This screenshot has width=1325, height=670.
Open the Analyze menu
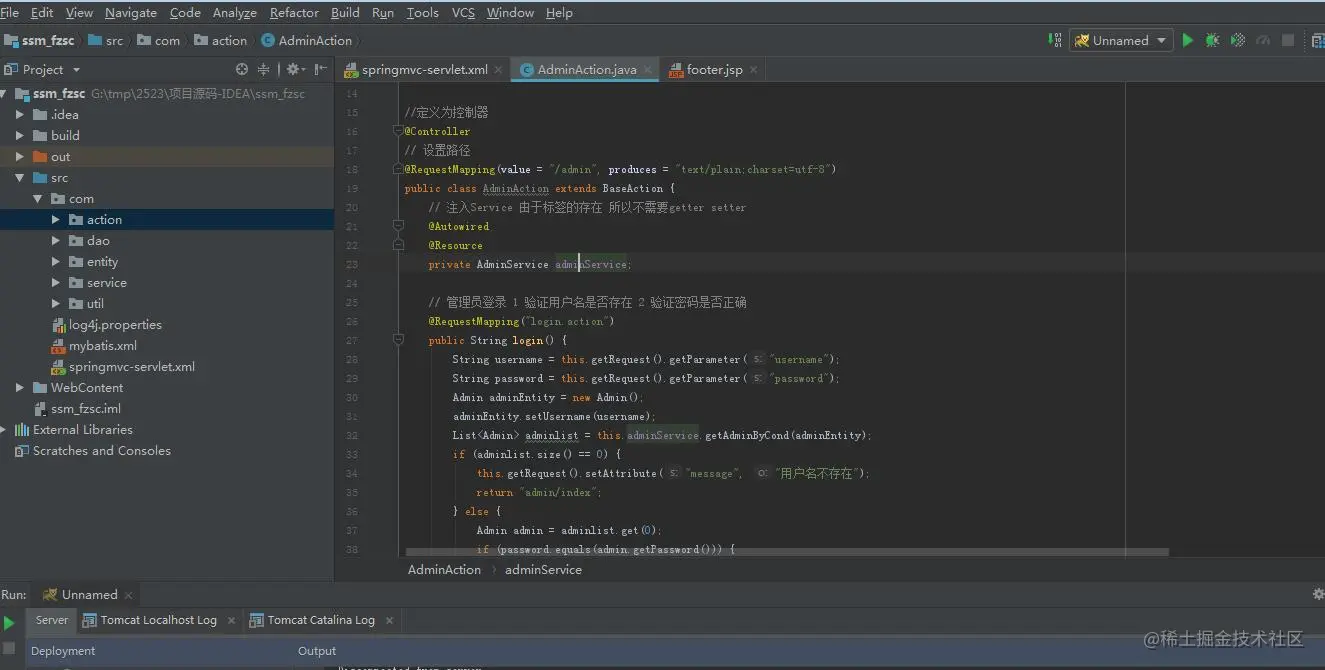(235, 13)
